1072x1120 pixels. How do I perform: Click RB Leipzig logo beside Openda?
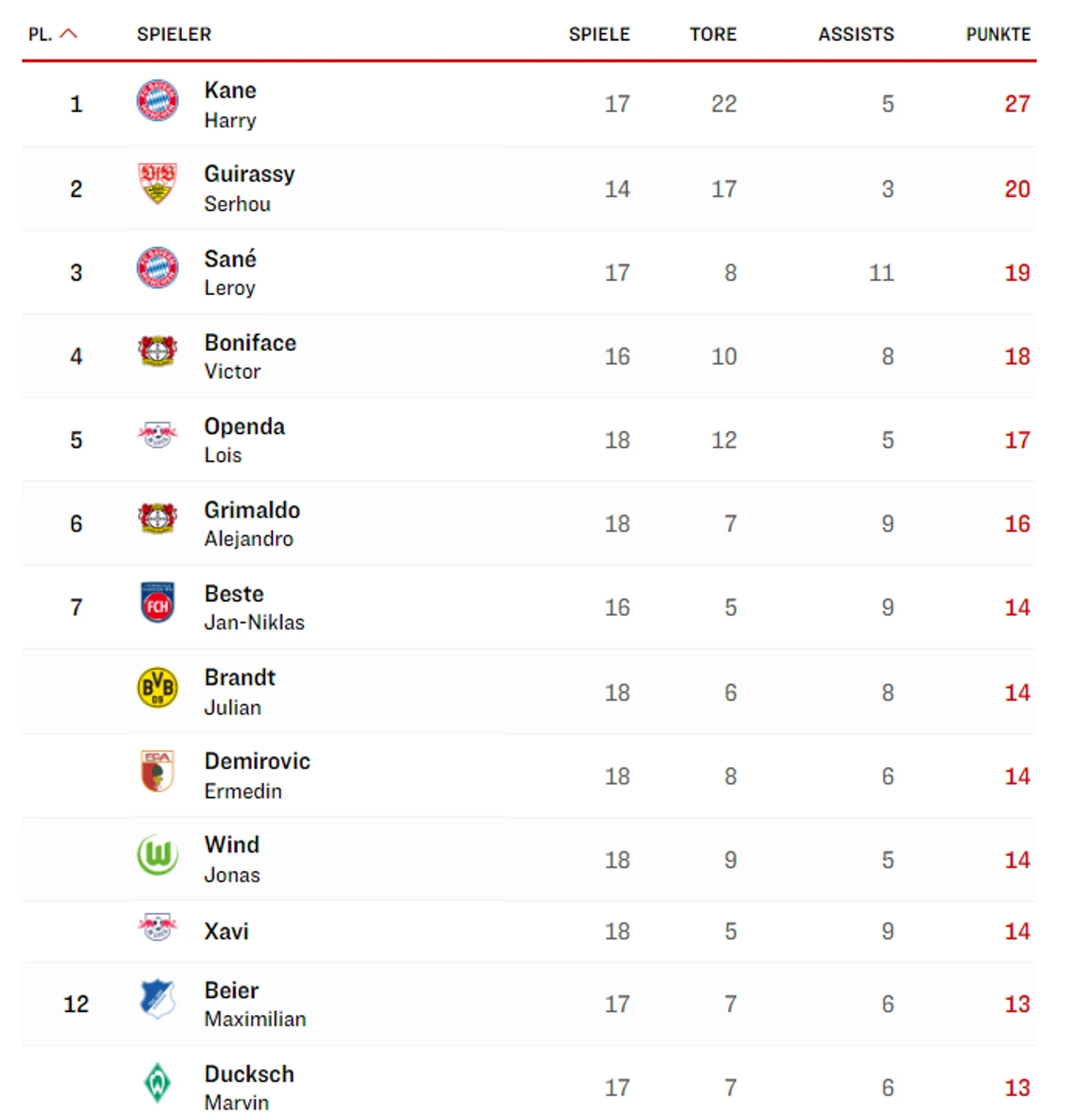(x=157, y=435)
